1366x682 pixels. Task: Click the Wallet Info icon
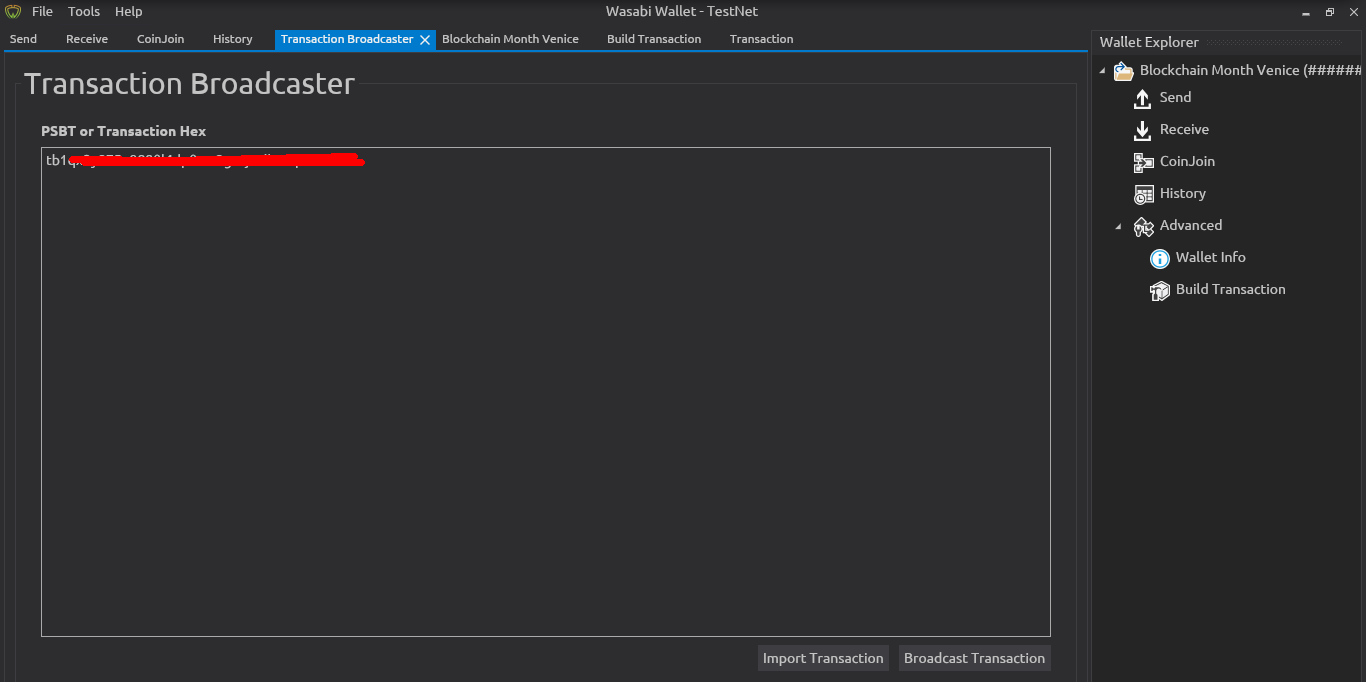pos(1159,259)
